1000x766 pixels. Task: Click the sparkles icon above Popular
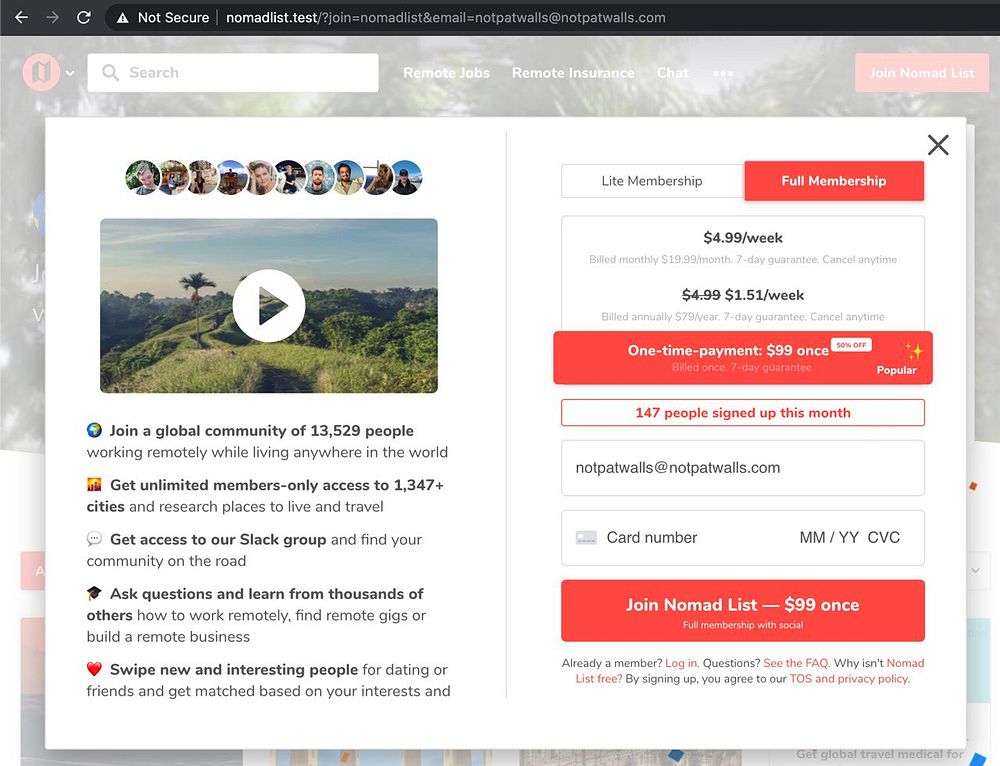tap(913, 351)
